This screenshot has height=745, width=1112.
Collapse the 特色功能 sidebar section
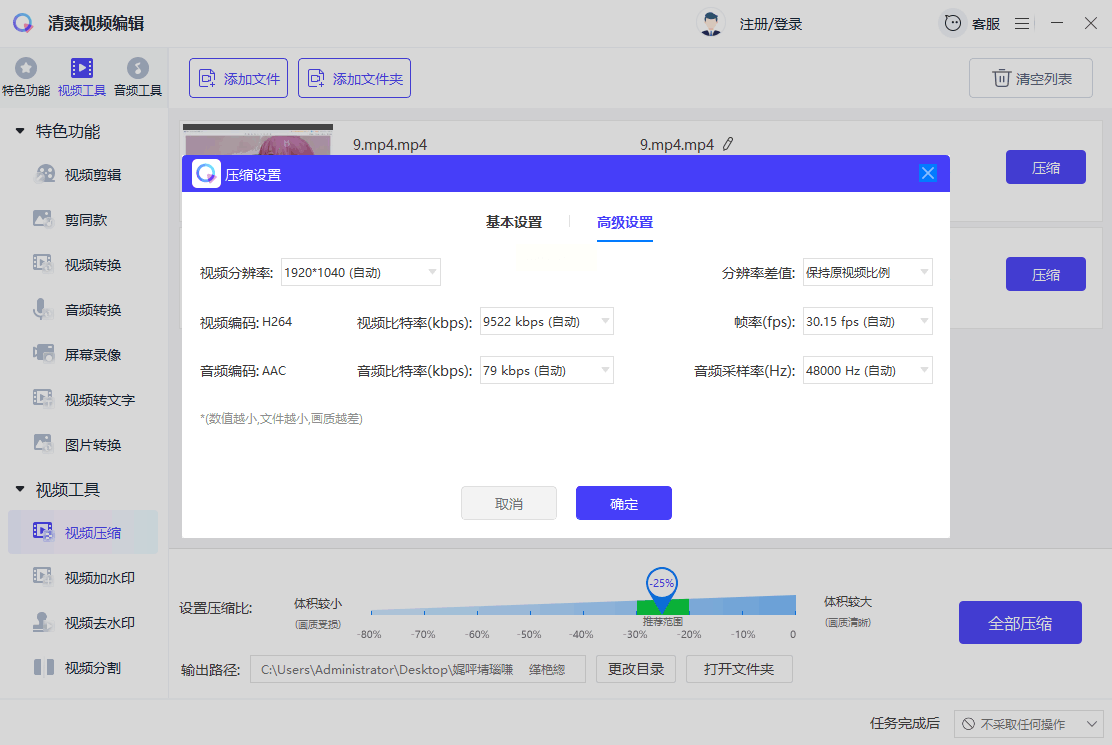point(20,131)
